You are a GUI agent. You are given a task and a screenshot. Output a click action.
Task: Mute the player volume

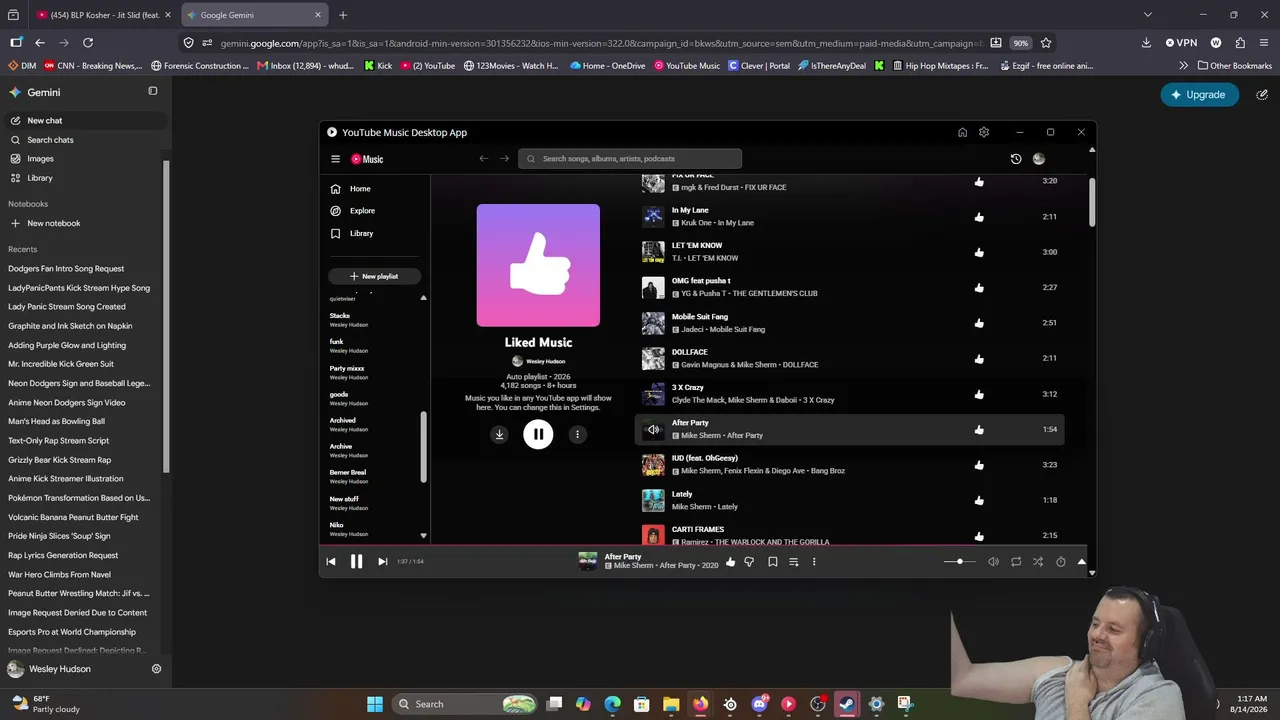pos(993,562)
